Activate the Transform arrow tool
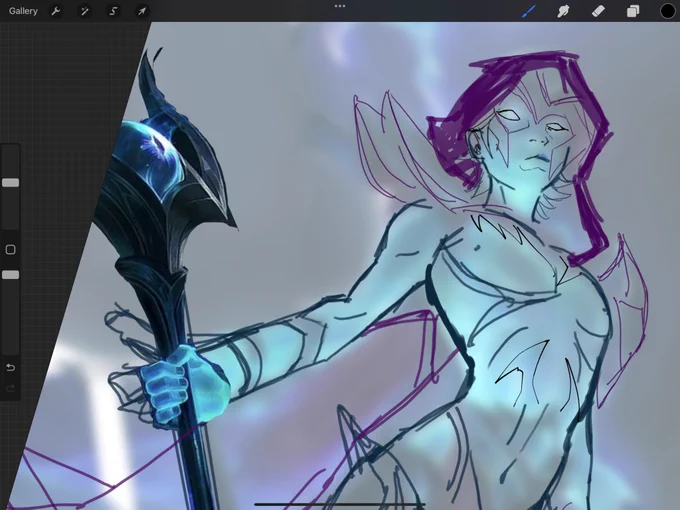Viewport: 680px width, 510px height. [x=142, y=11]
